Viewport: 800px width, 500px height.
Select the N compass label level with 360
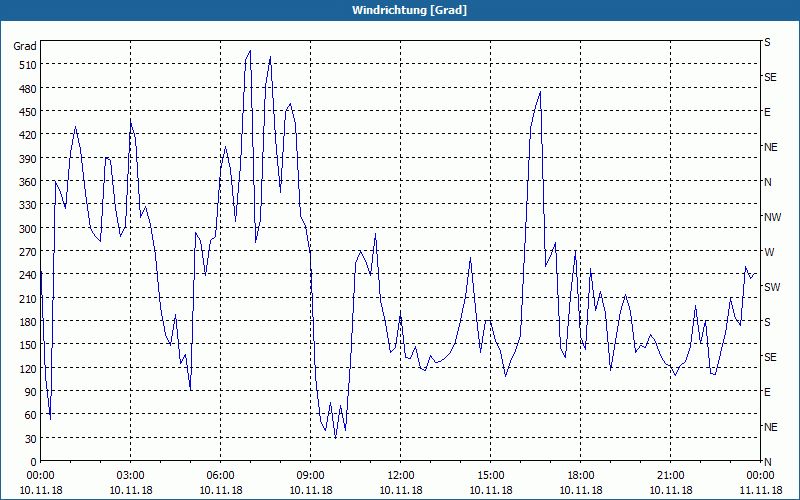[768, 182]
